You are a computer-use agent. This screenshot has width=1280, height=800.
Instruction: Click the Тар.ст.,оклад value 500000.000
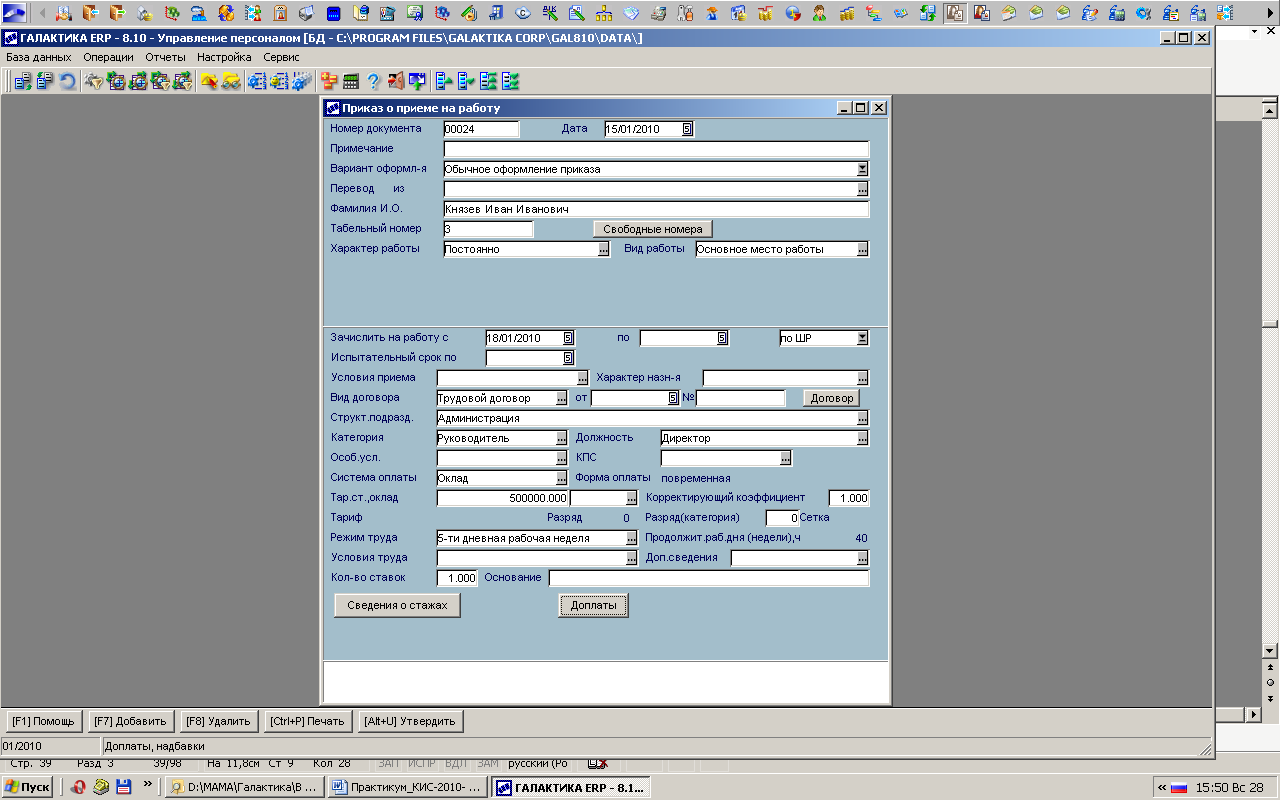(x=503, y=498)
